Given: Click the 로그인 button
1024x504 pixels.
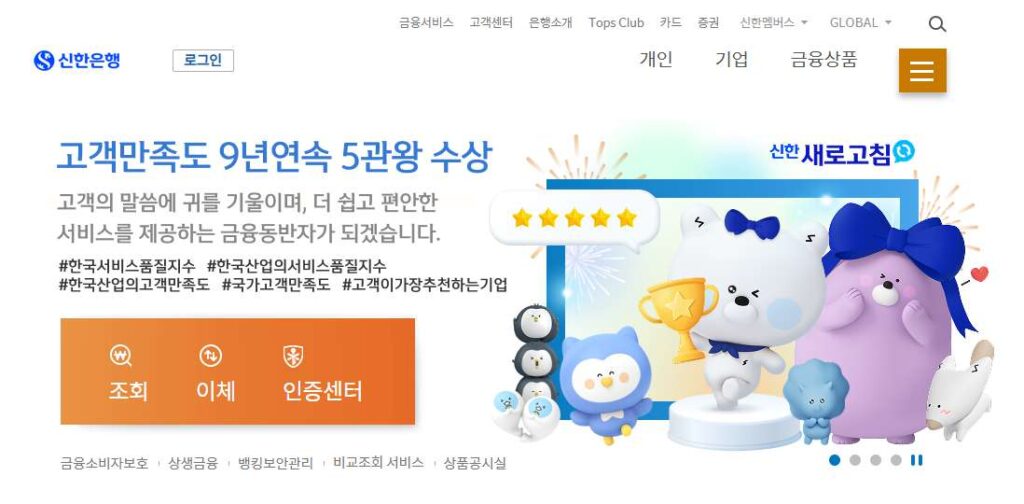Looking at the screenshot, I should pyautogui.click(x=203, y=61).
